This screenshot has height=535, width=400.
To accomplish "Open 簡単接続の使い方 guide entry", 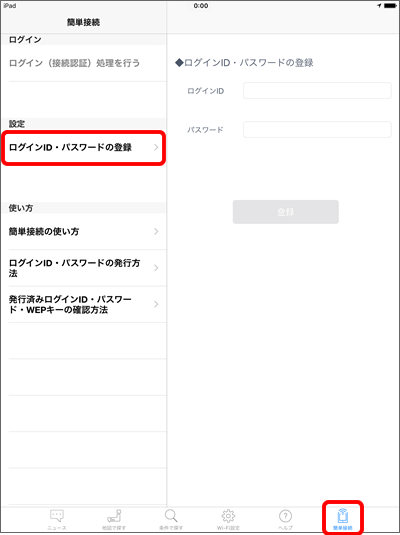I will pyautogui.click(x=84, y=232).
